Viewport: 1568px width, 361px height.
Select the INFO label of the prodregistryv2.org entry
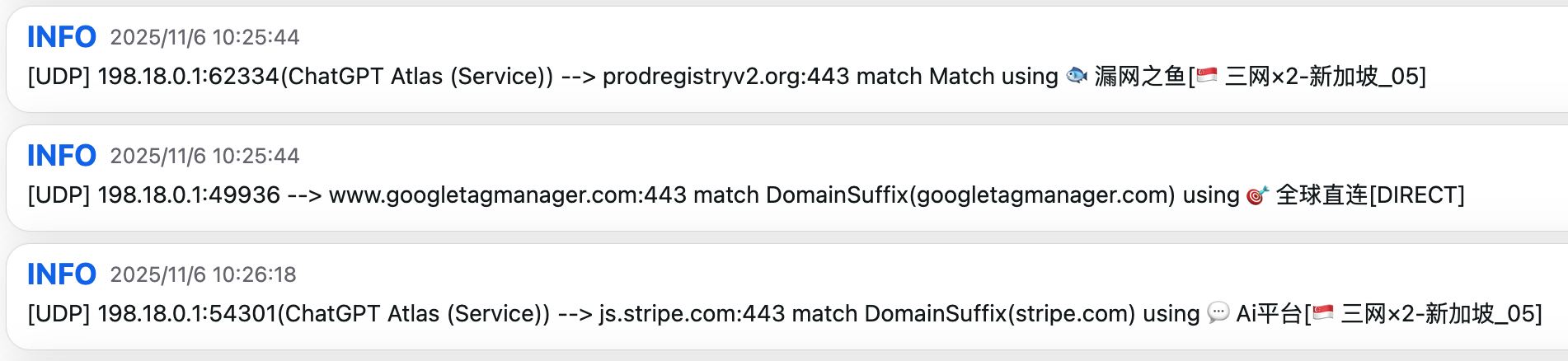(x=62, y=37)
